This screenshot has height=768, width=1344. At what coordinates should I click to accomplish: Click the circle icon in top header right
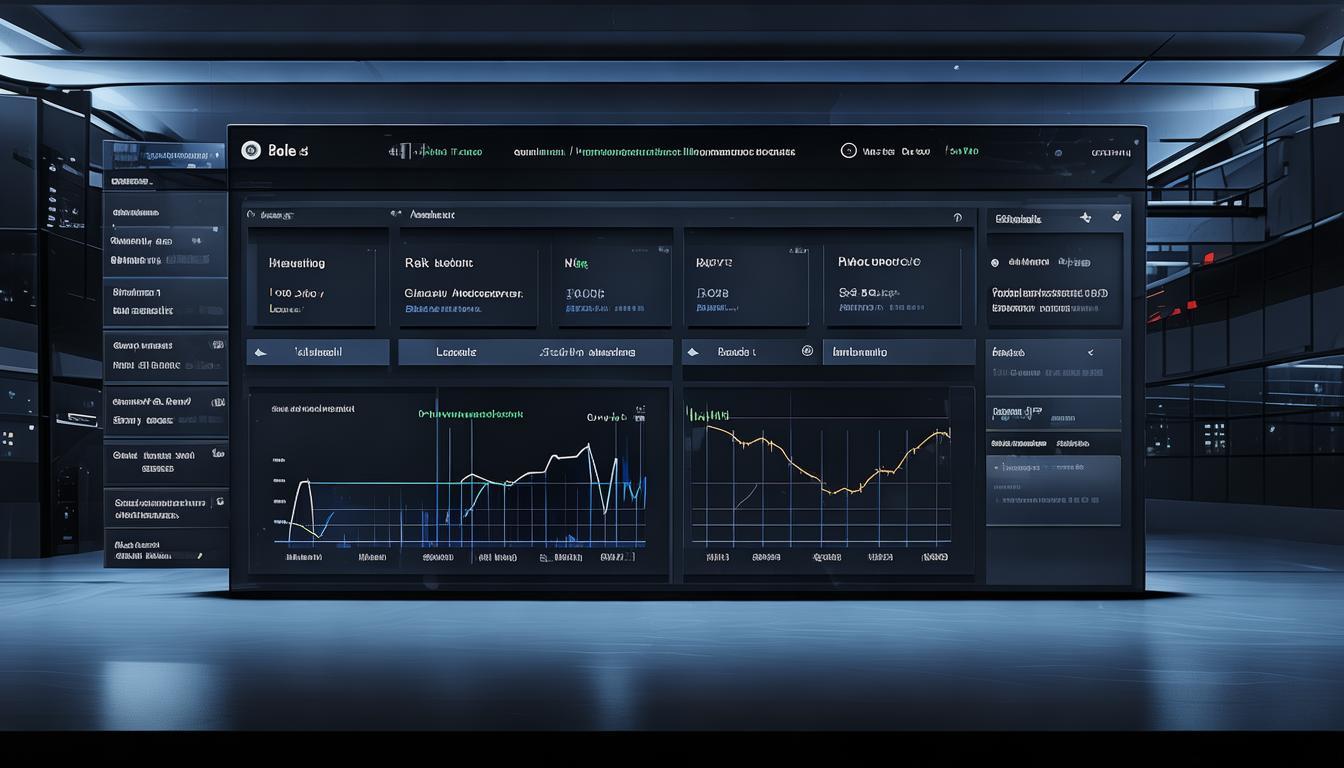point(848,151)
